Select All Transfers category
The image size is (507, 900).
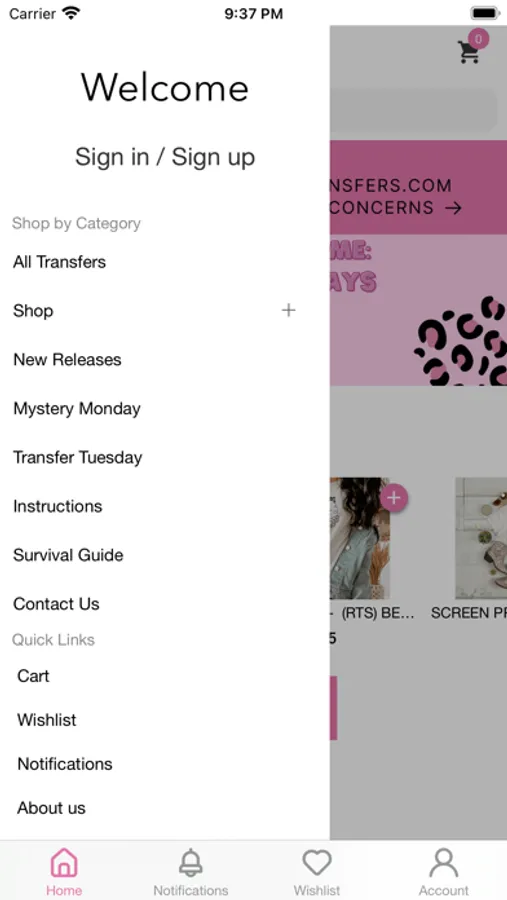point(59,262)
